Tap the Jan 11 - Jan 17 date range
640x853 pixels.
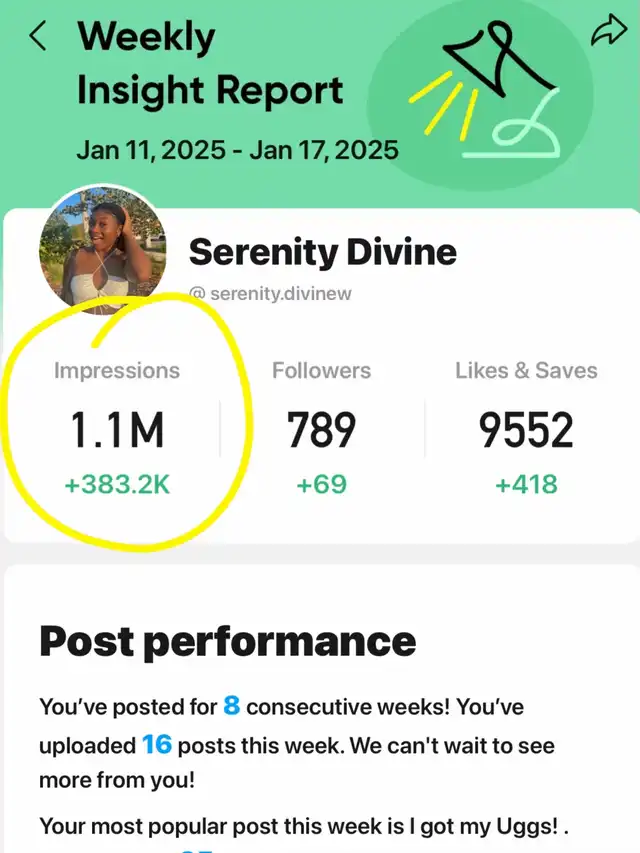pos(237,150)
